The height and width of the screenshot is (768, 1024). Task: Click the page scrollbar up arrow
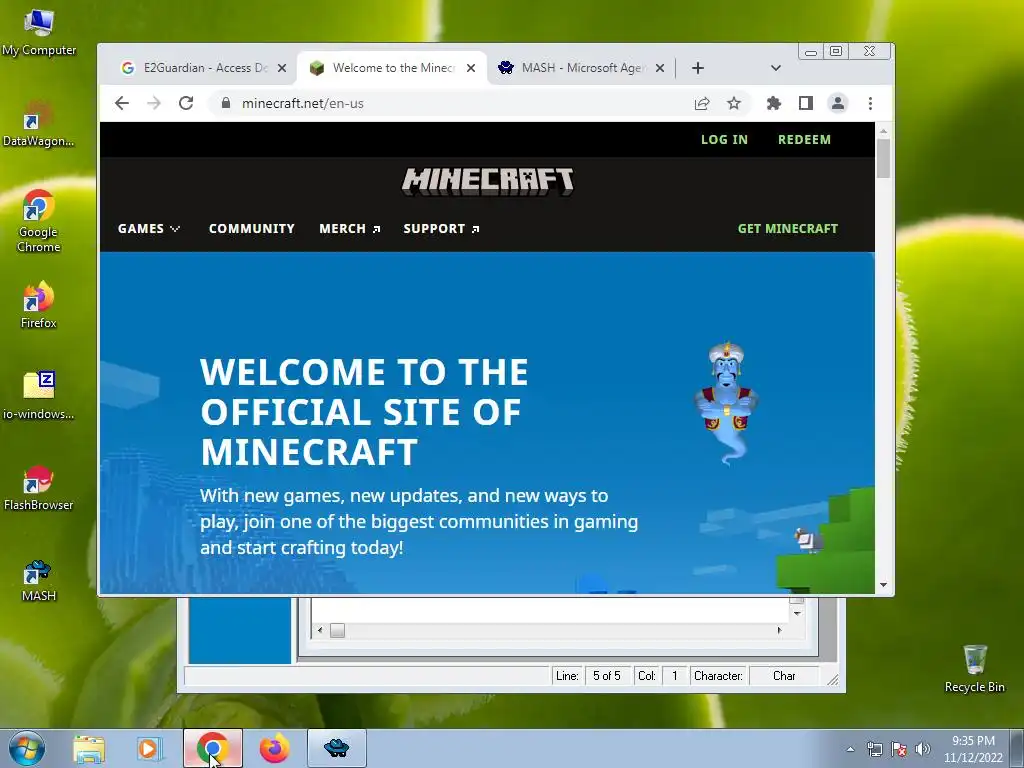pyautogui.click(x=884, y=131)
